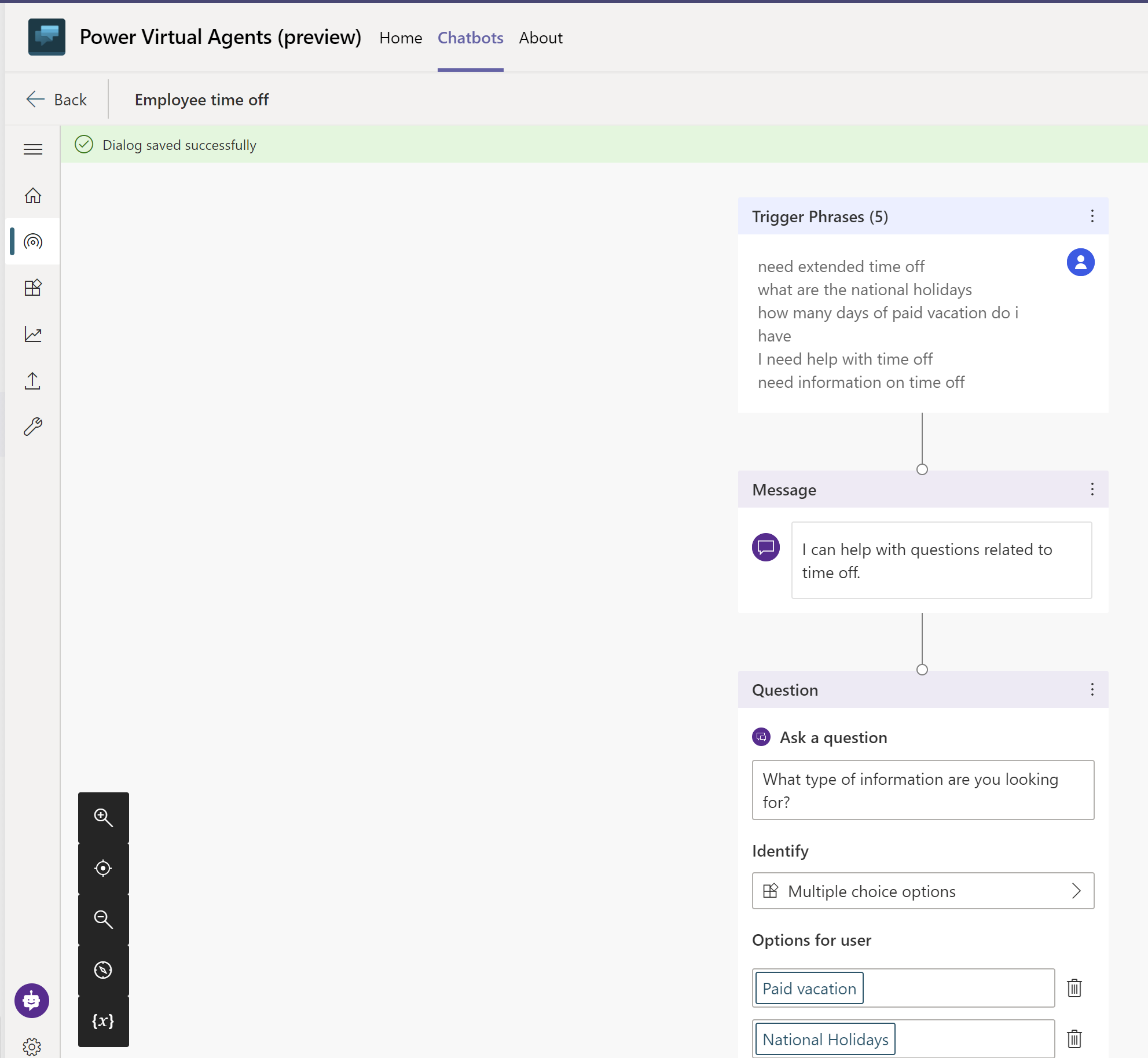Open Message node more options menu

point(1092,489)
